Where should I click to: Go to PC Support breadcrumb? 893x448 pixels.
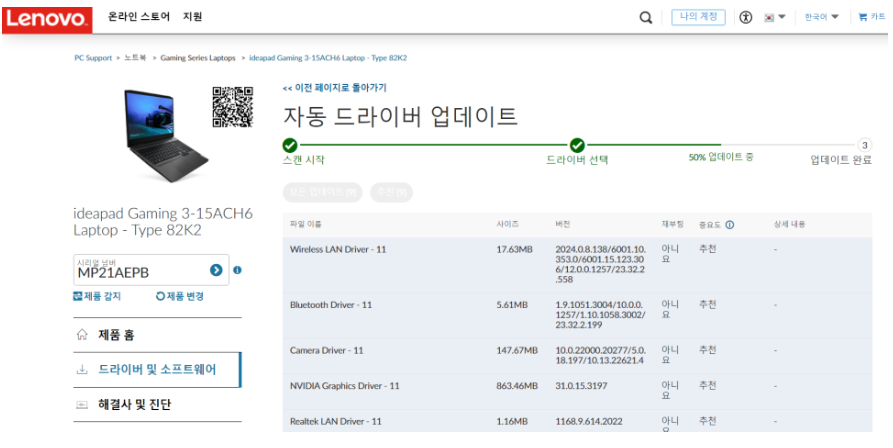coord(93,58)
